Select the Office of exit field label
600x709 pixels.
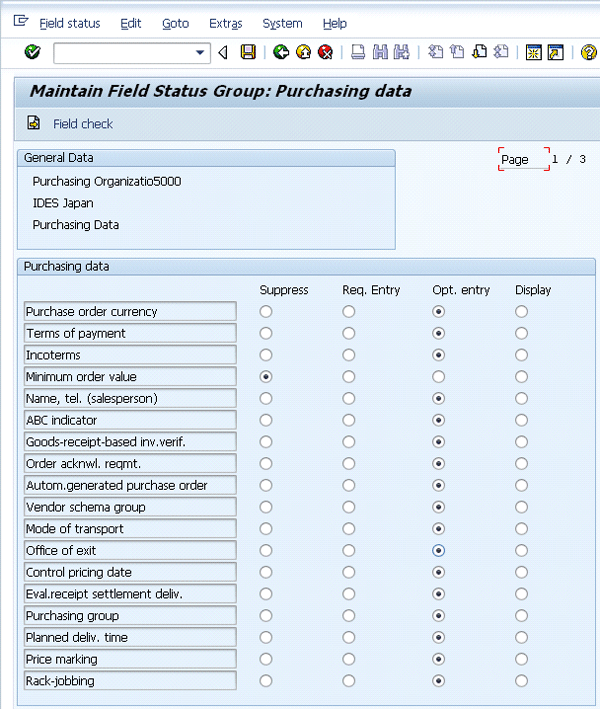[130, 550]
